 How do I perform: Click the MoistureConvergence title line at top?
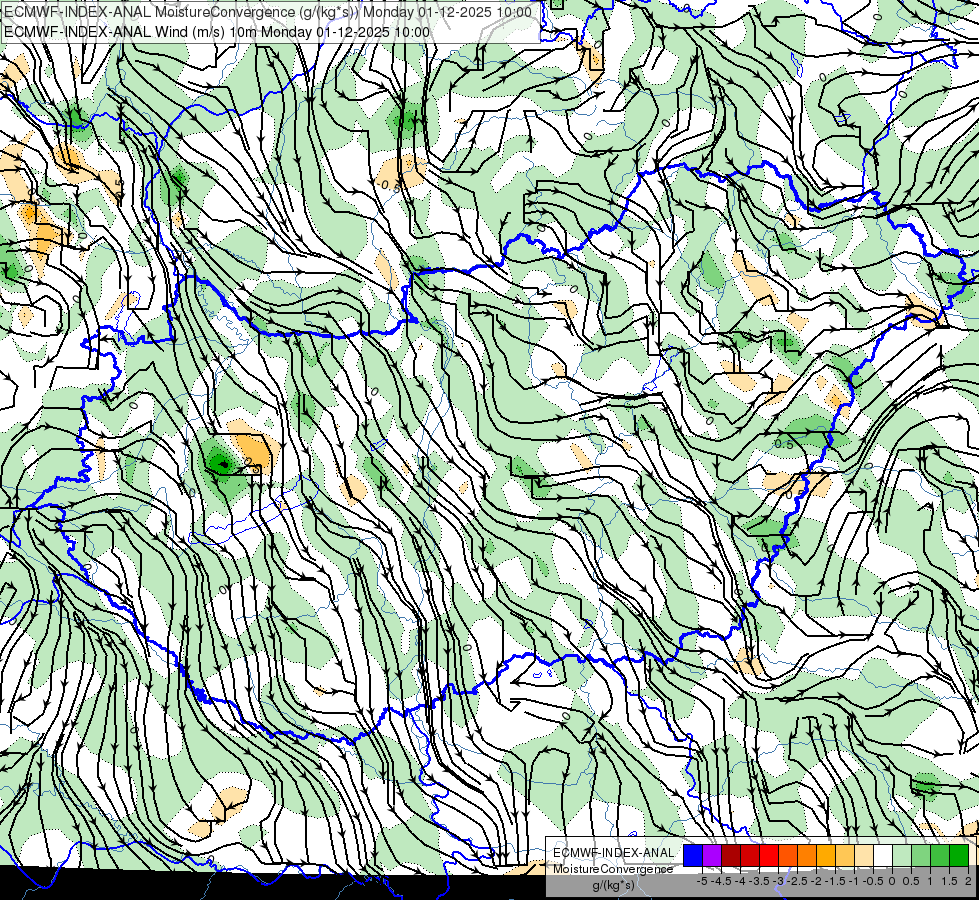coord(268,12)
